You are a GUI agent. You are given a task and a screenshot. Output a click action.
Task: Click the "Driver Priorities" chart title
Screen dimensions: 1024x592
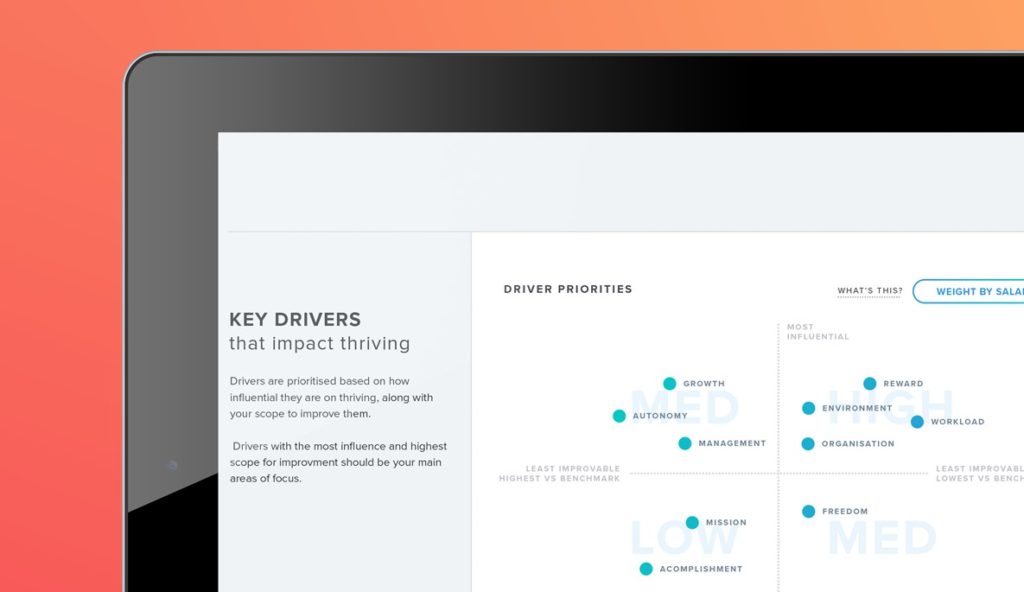coord(568,289)
